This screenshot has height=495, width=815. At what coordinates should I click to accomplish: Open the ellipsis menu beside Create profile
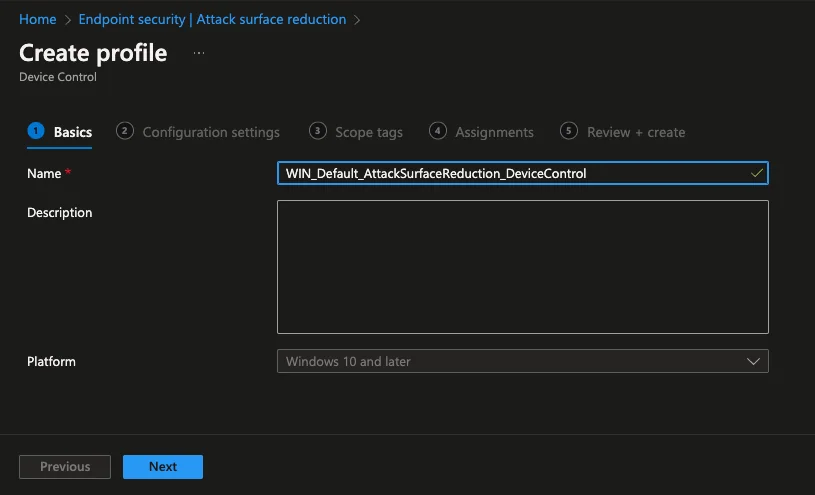(x=199, y=53)
